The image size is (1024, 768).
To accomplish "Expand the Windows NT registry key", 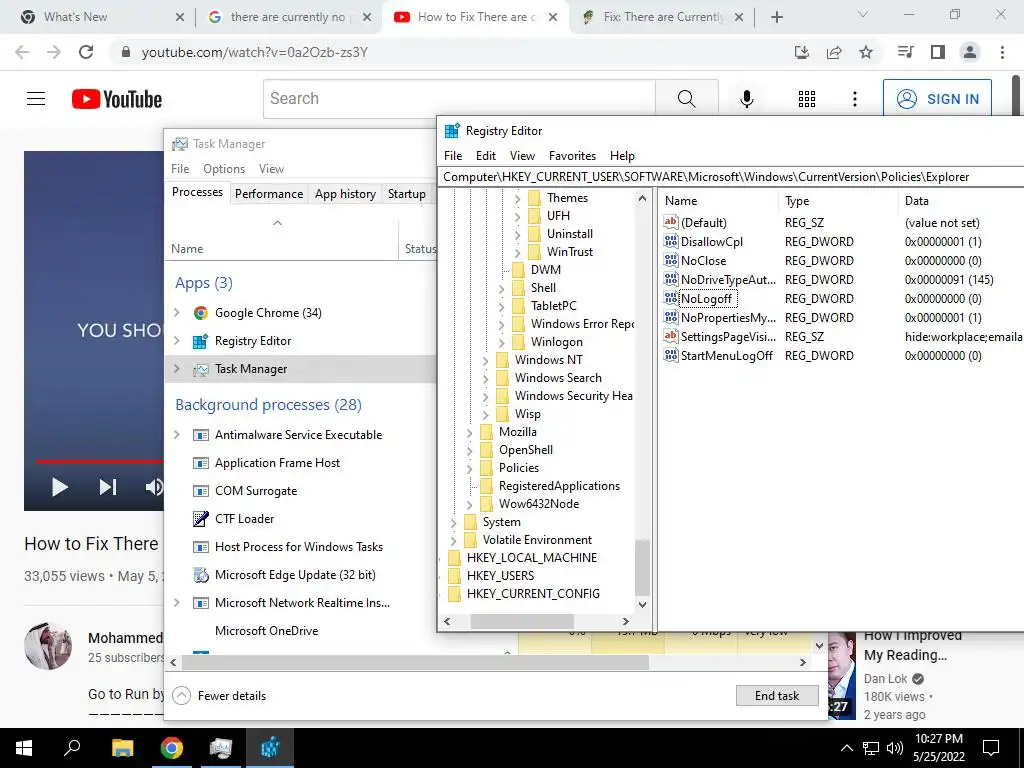I will [485, 360].
